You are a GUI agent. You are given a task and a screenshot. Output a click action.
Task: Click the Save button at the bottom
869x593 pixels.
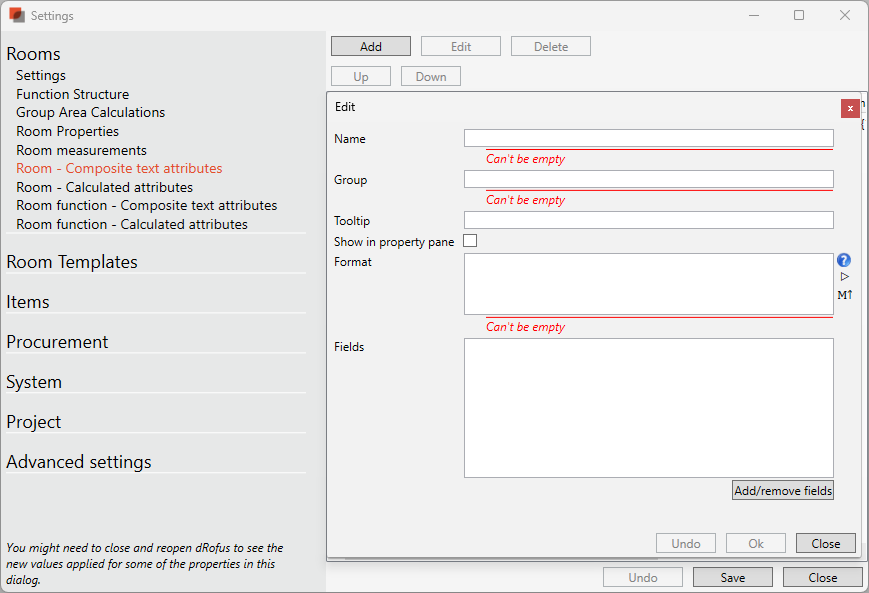[x=732, y=578]
